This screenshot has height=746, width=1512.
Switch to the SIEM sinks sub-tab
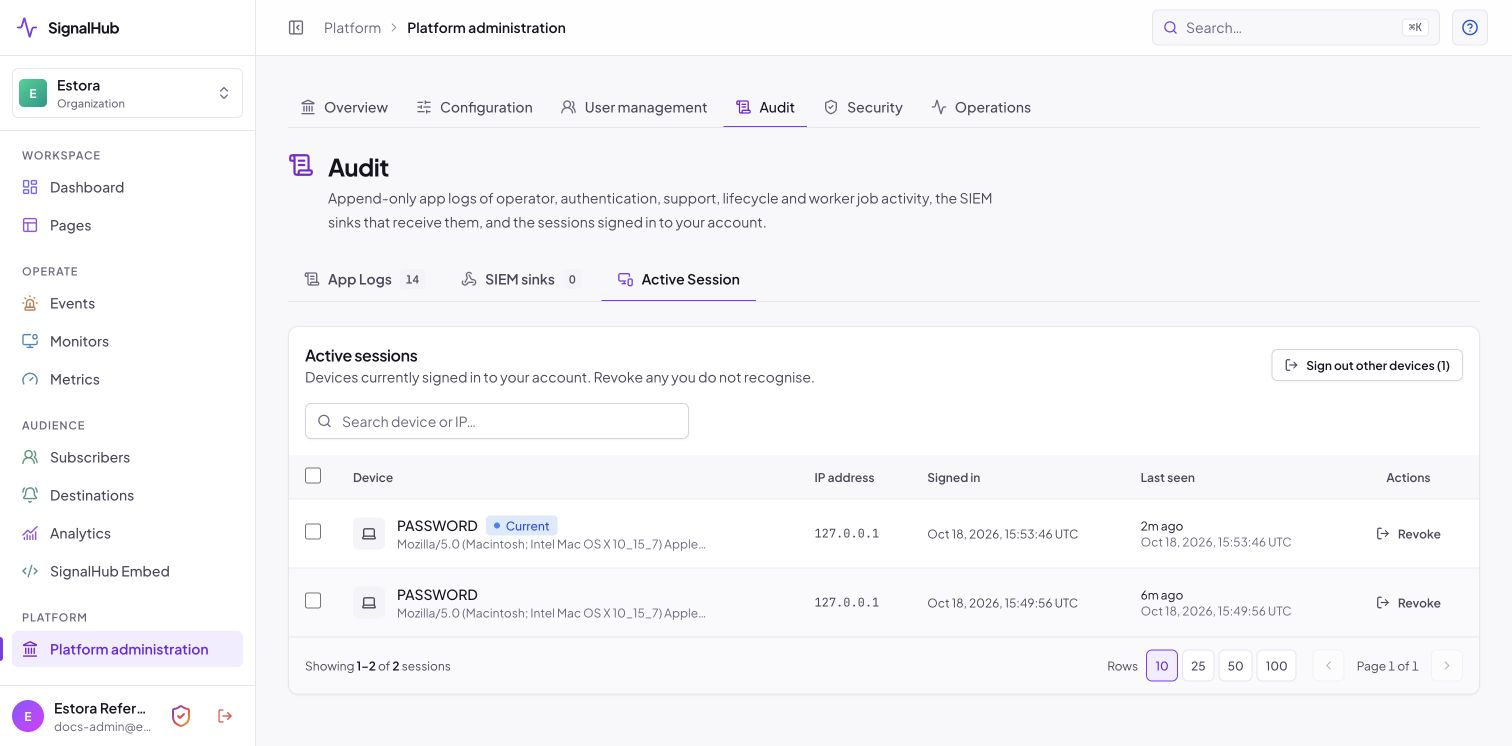[x=521, y=280]
